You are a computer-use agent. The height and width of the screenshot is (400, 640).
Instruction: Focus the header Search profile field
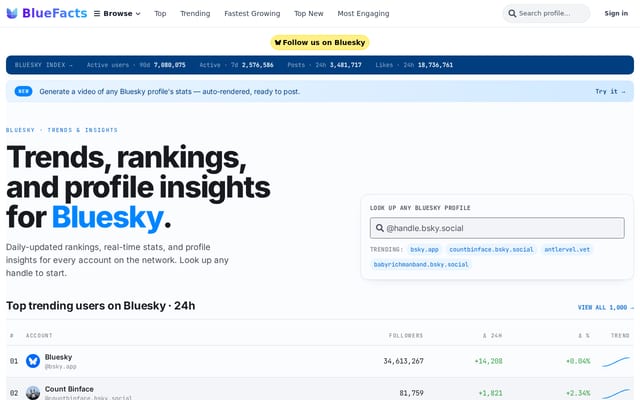click(546, 13)
